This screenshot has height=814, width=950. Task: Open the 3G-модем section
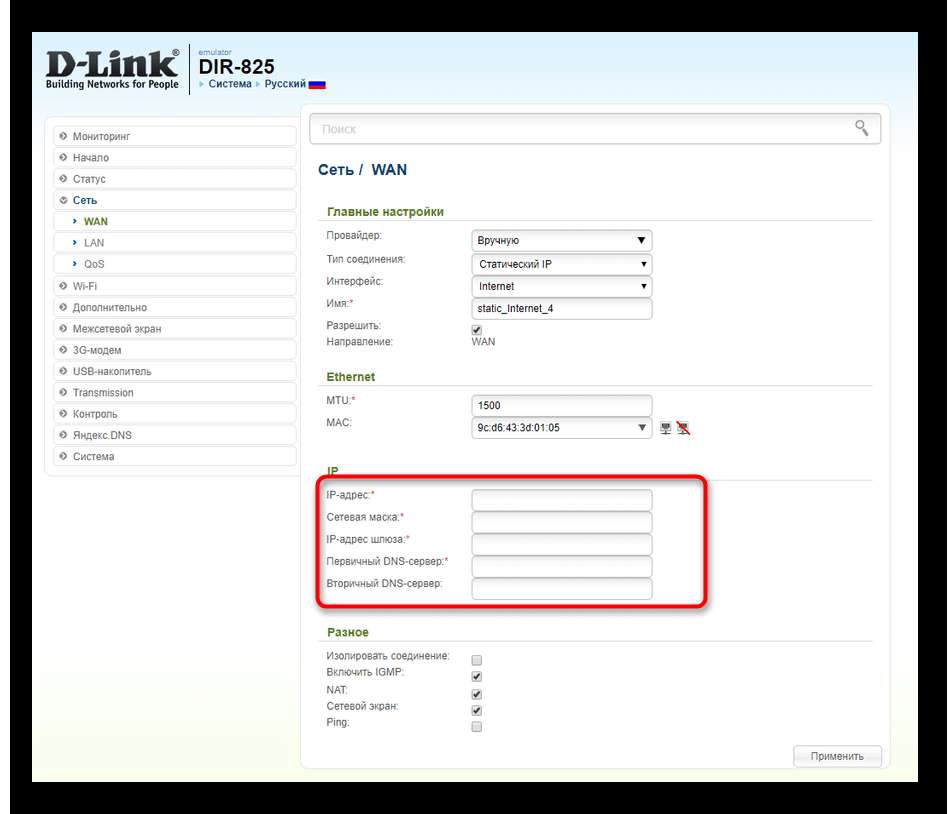click(x=174, y=350)
